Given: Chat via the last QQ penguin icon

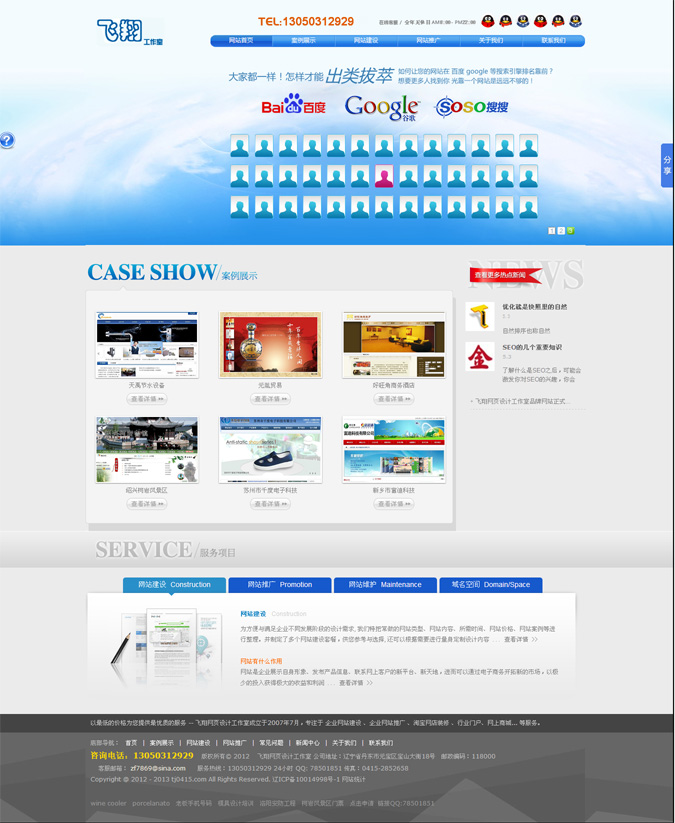Looking at the screenshot, I should click(575, 21).
